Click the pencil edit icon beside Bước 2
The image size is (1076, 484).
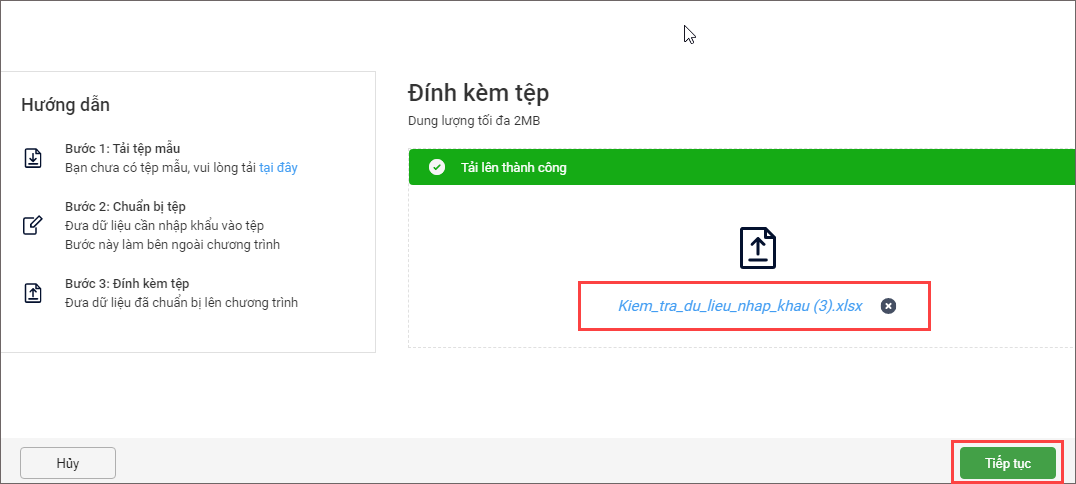(33, 225)
